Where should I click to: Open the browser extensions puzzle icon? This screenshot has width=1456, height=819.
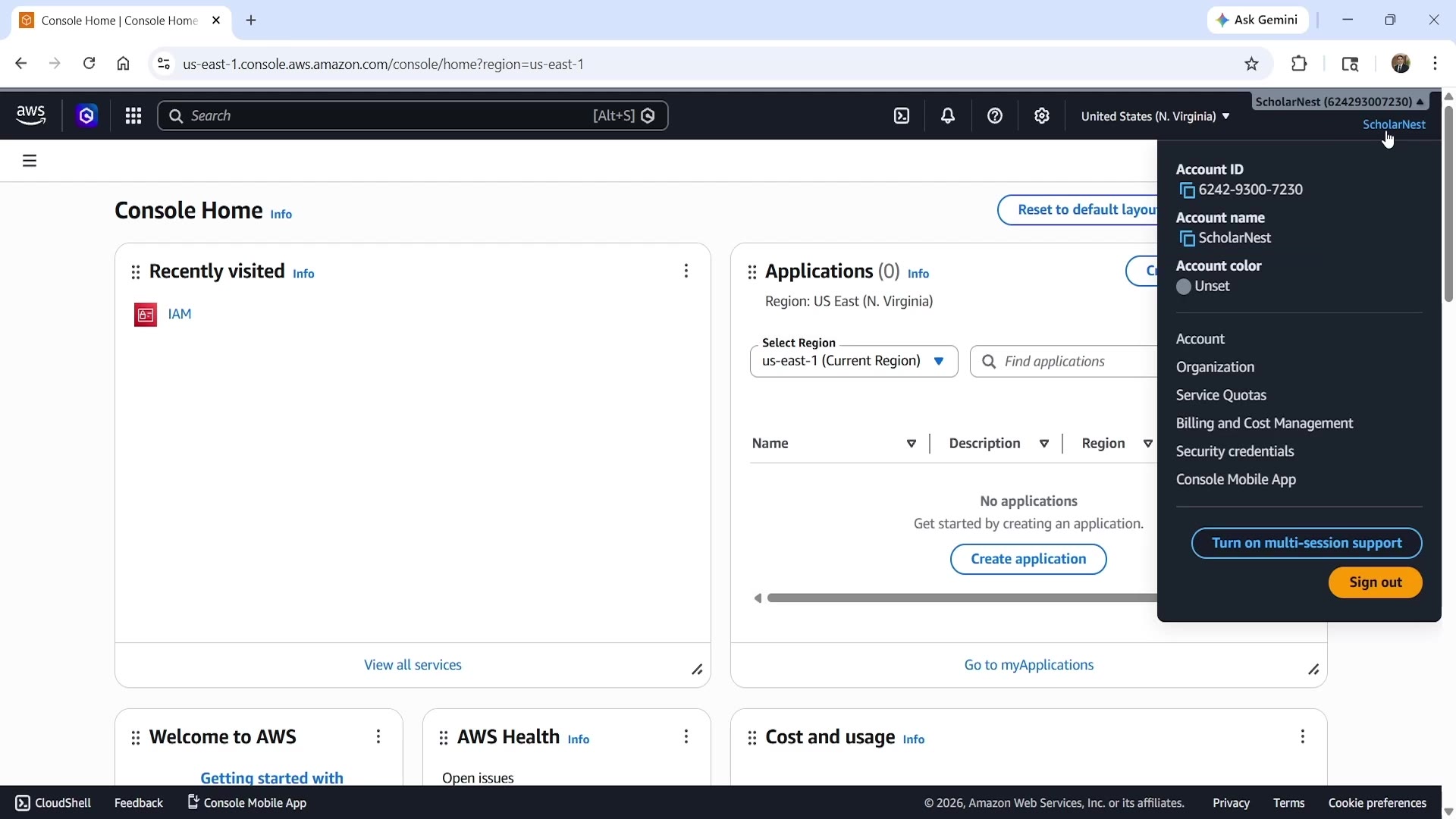(x=1299, y=64)
